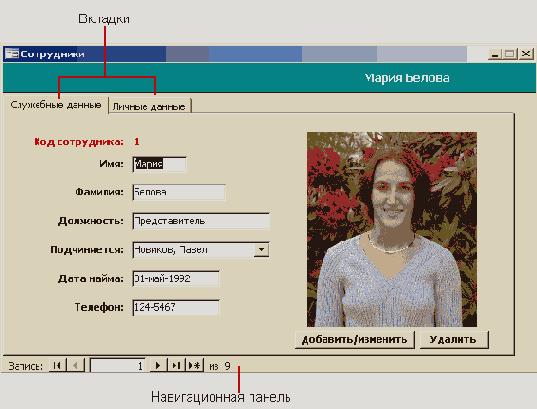Click the Удалить photo button
This screenshot has height=409, width=537.
pyautogui.click(x=454, y=339)
